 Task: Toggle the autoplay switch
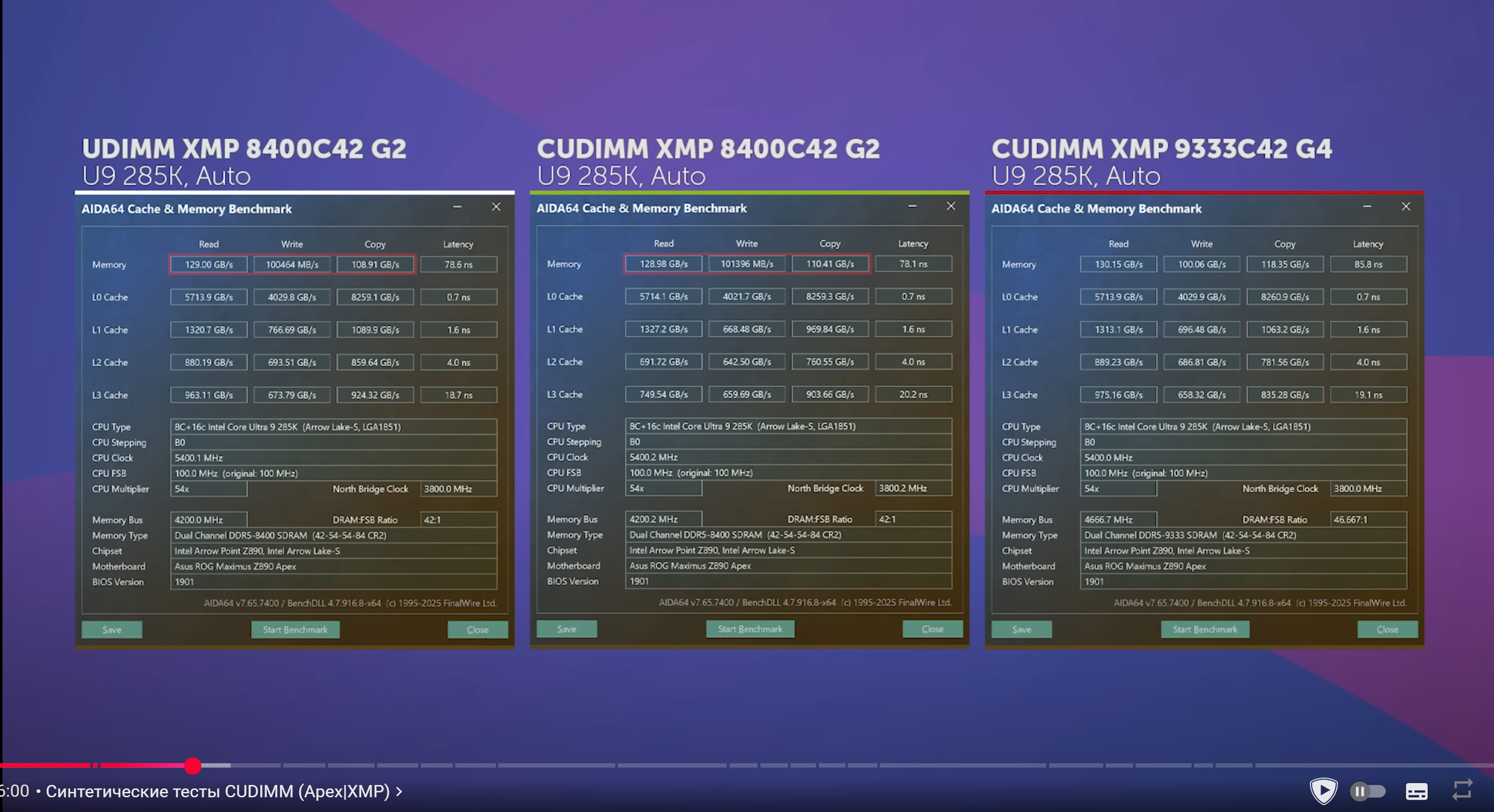1367,791
